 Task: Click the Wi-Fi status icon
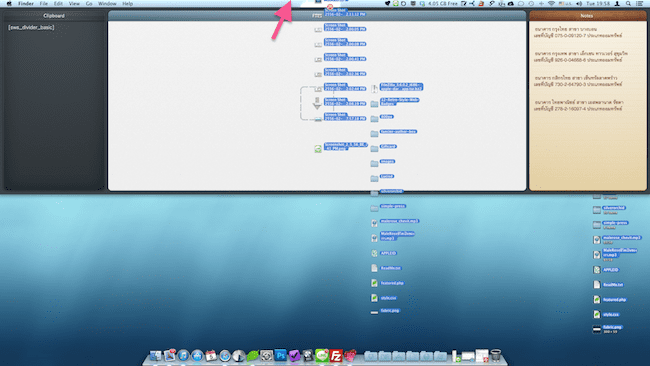[x=551, y=4]
